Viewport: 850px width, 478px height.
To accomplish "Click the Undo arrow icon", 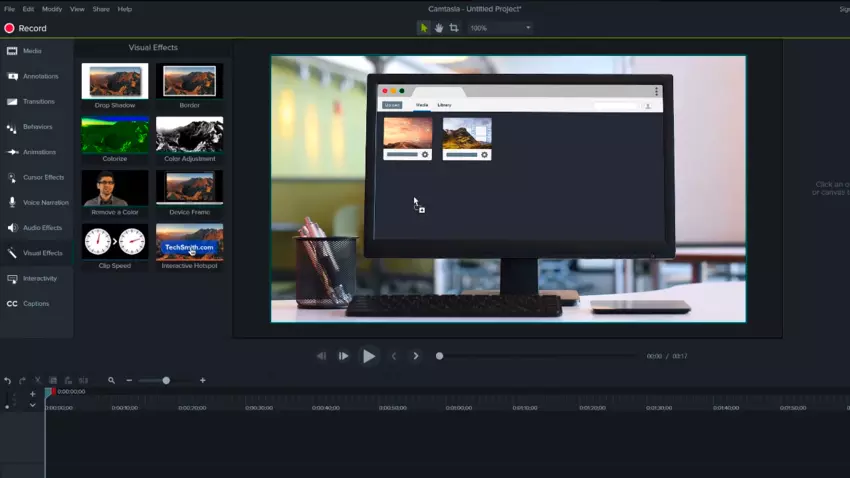I will 8,380.
